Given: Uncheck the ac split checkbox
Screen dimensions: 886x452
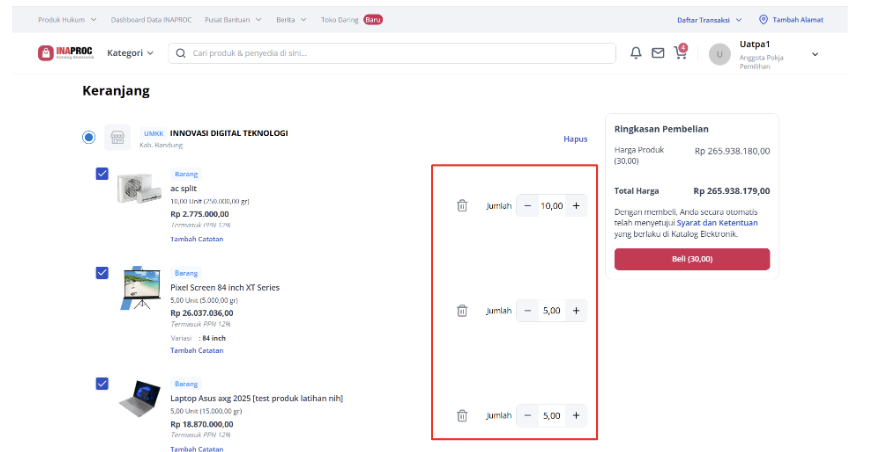Looking at the screenshot, I should tap(102, 173).
